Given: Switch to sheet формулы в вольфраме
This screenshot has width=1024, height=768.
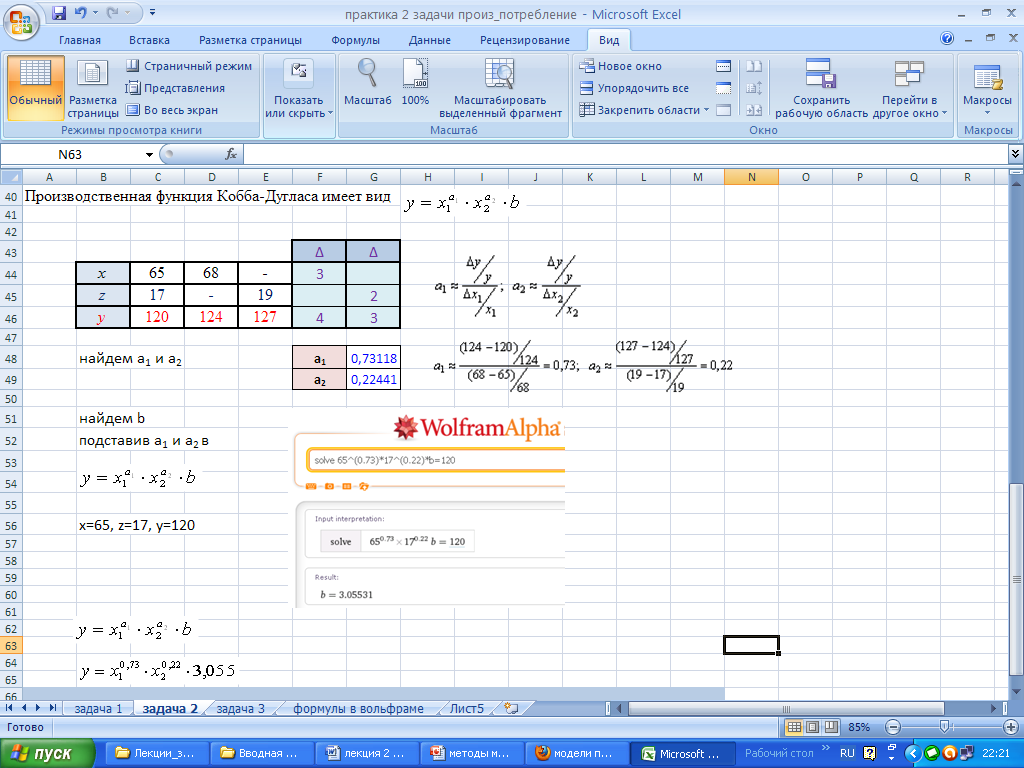Looking at the screenshot, I should point(358,709).
